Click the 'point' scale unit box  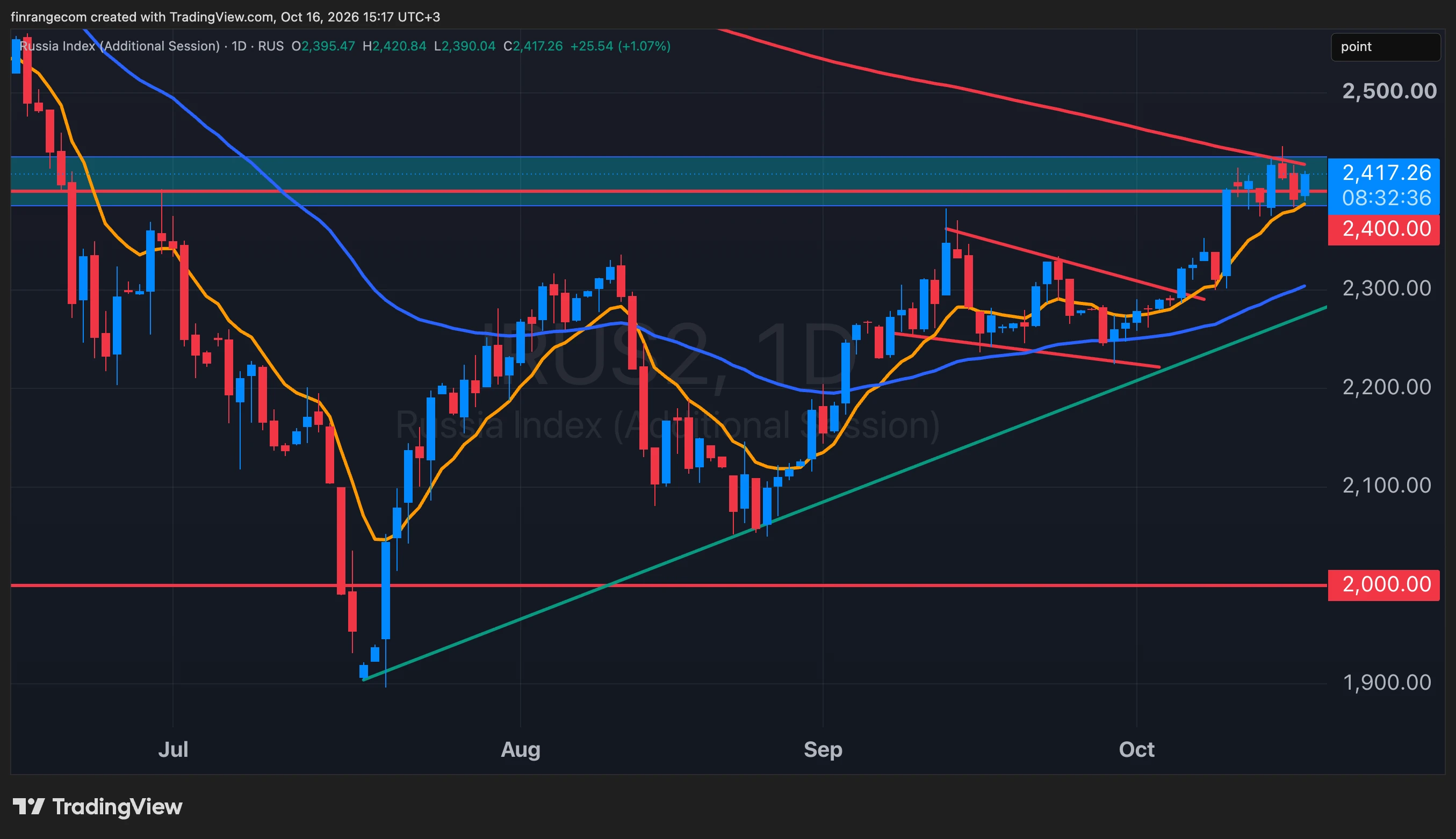tap(1385, 47)
